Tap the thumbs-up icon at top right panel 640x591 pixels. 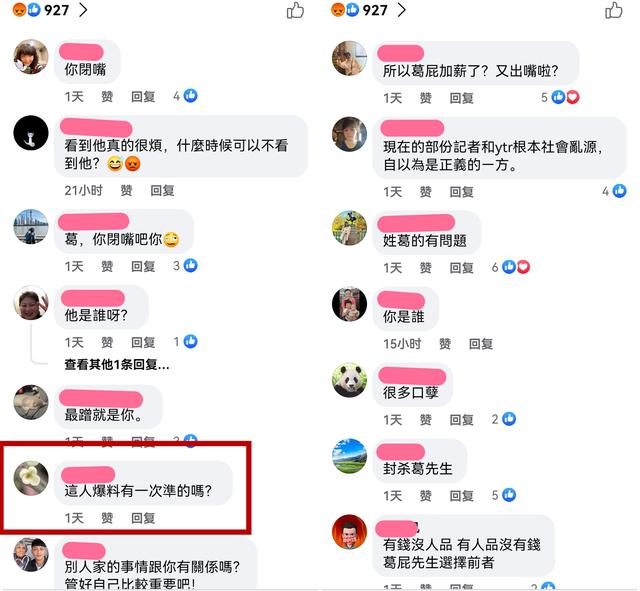click(613, 10)
